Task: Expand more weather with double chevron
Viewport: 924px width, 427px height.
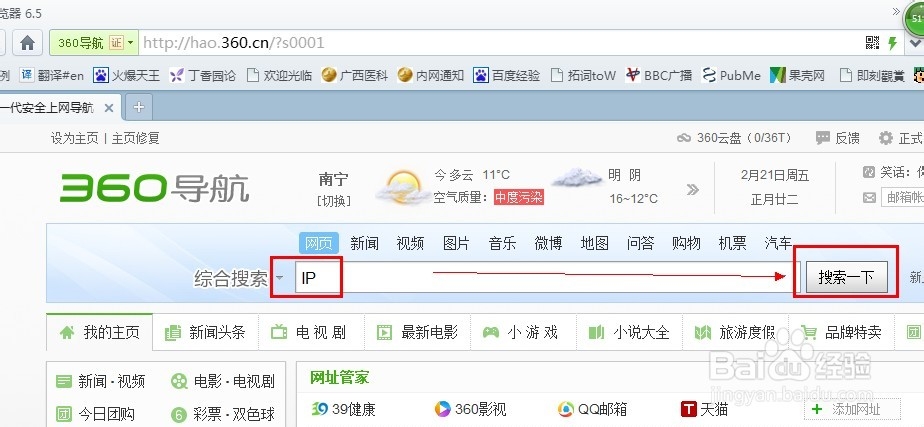Action: point(692,190)
